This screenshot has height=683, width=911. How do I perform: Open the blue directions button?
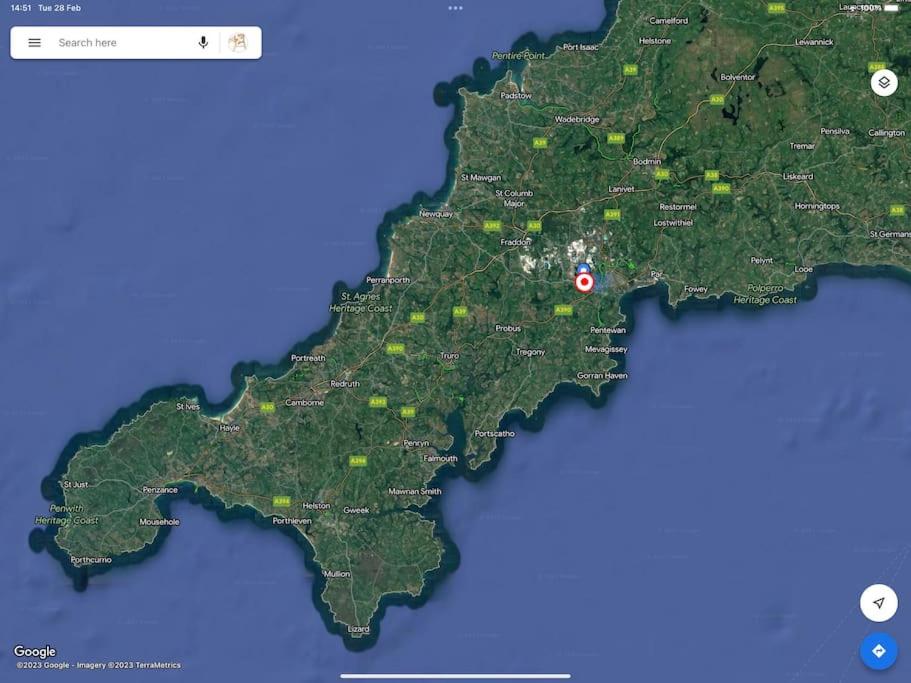click(878, 651)
